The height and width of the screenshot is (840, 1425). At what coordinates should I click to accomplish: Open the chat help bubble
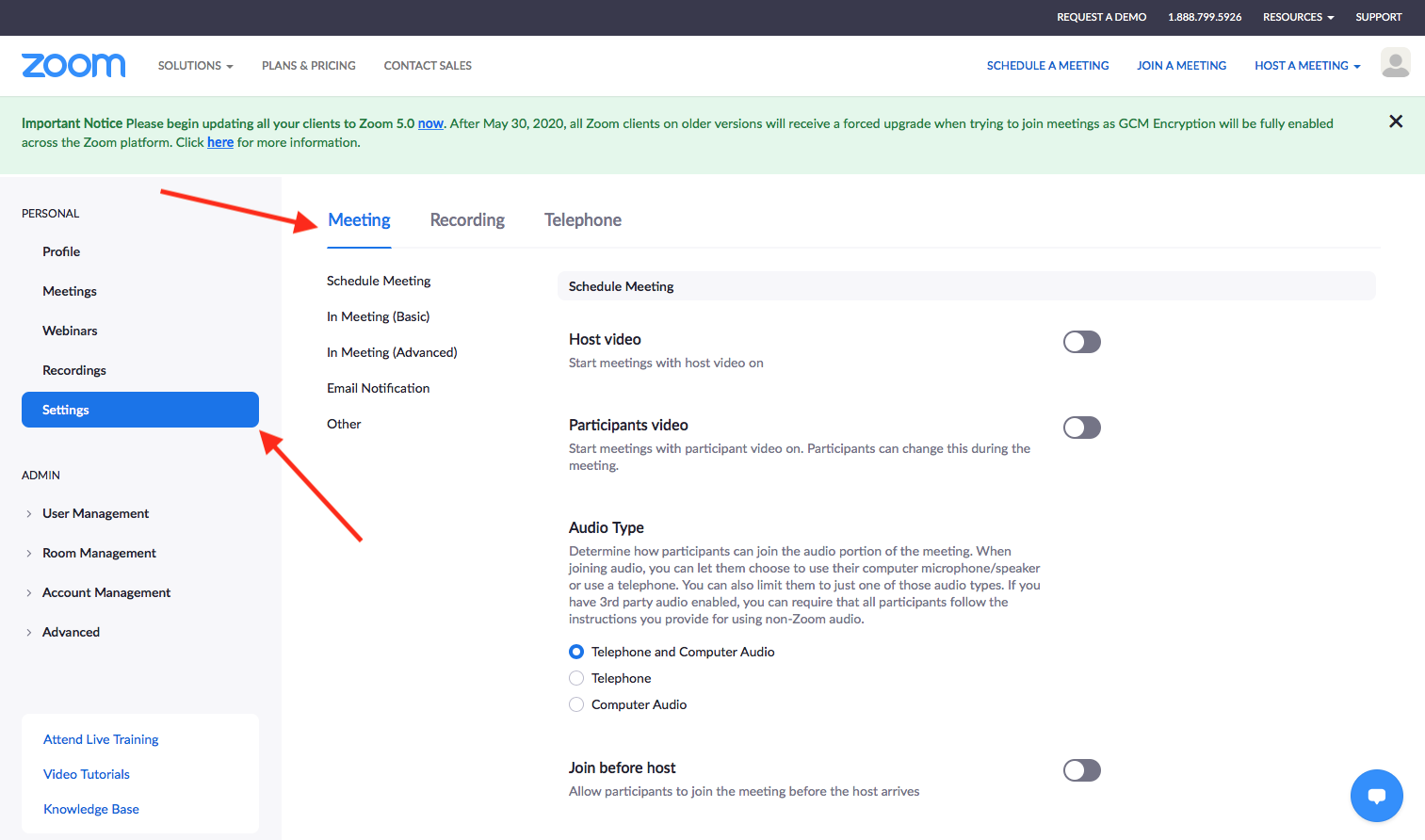pos(1376,796)
